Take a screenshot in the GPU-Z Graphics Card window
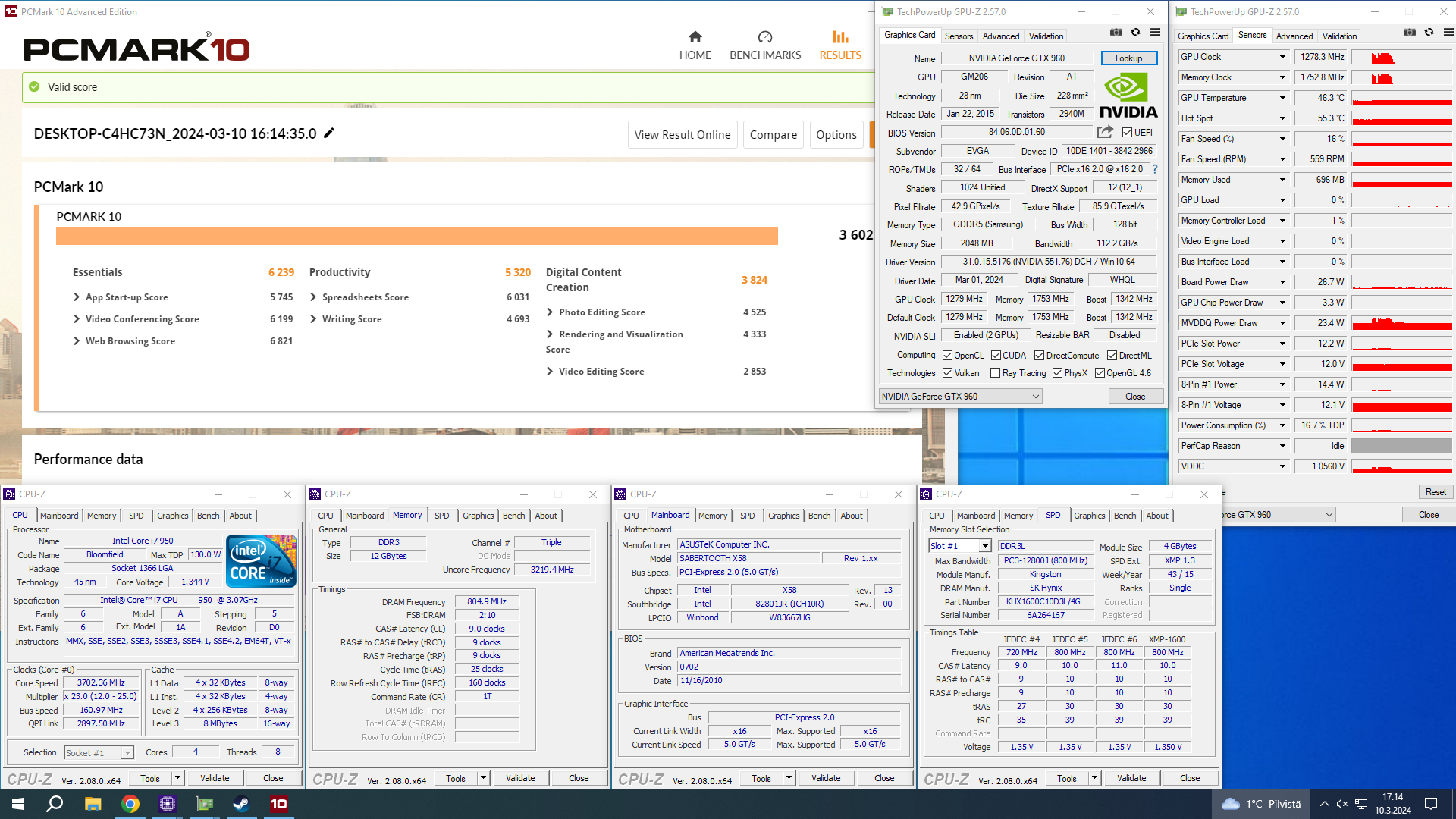Viewport: 1456px width, 819px height. (x=1116, y=33)
